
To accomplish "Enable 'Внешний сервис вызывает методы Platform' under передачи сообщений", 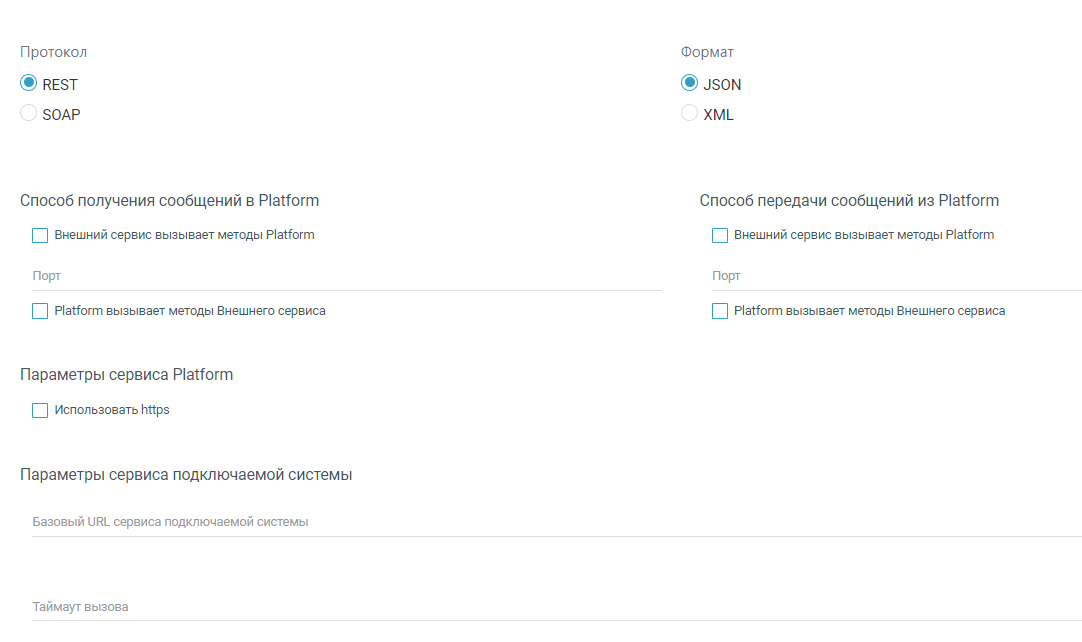I will tap(720, 236).
